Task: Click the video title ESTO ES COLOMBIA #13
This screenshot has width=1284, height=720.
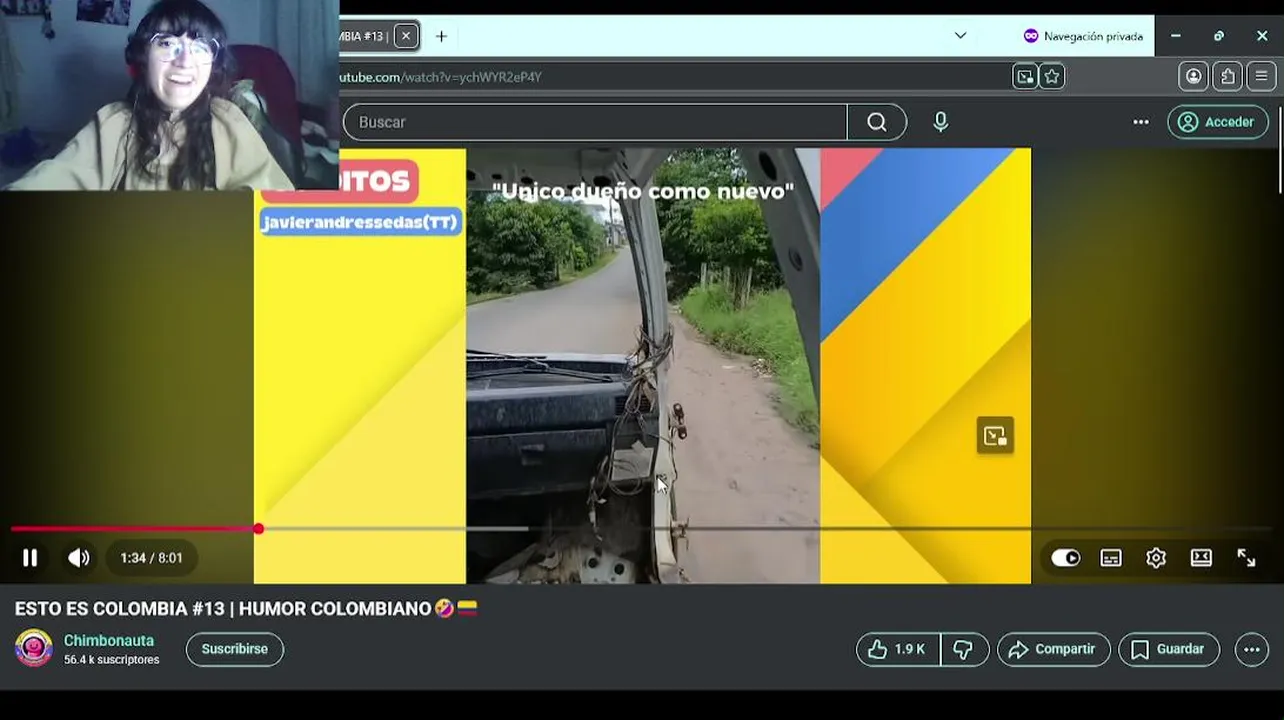Action: (x=246, y=608)
